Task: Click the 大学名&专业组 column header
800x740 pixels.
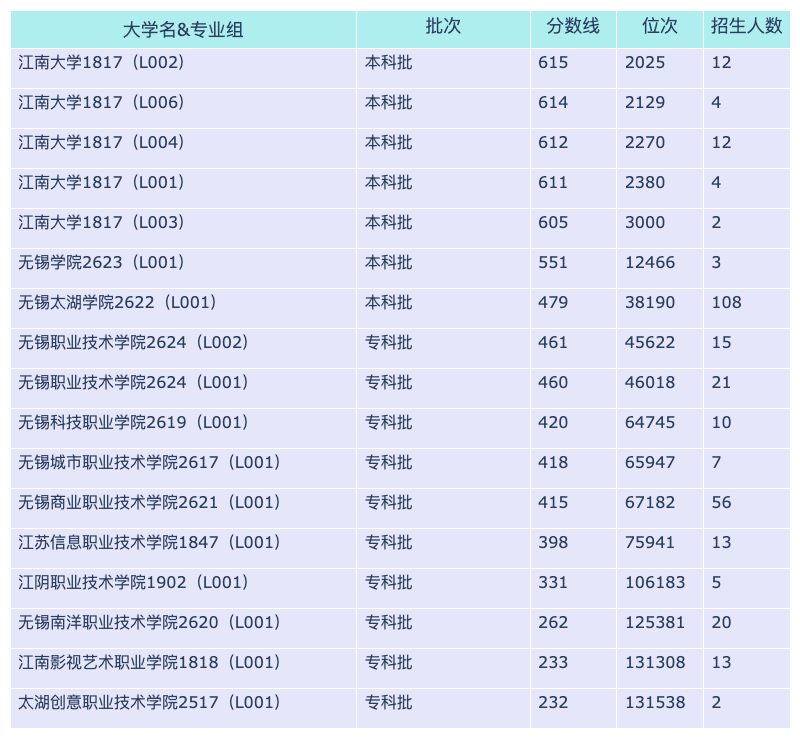Action: 183,30
